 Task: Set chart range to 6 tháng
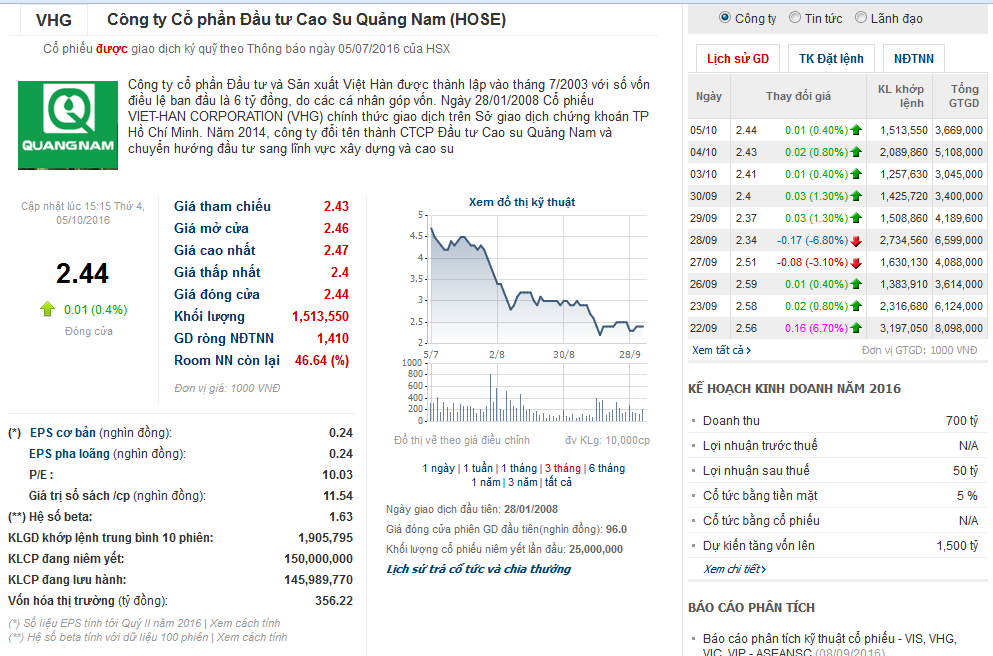pos(607,468)
